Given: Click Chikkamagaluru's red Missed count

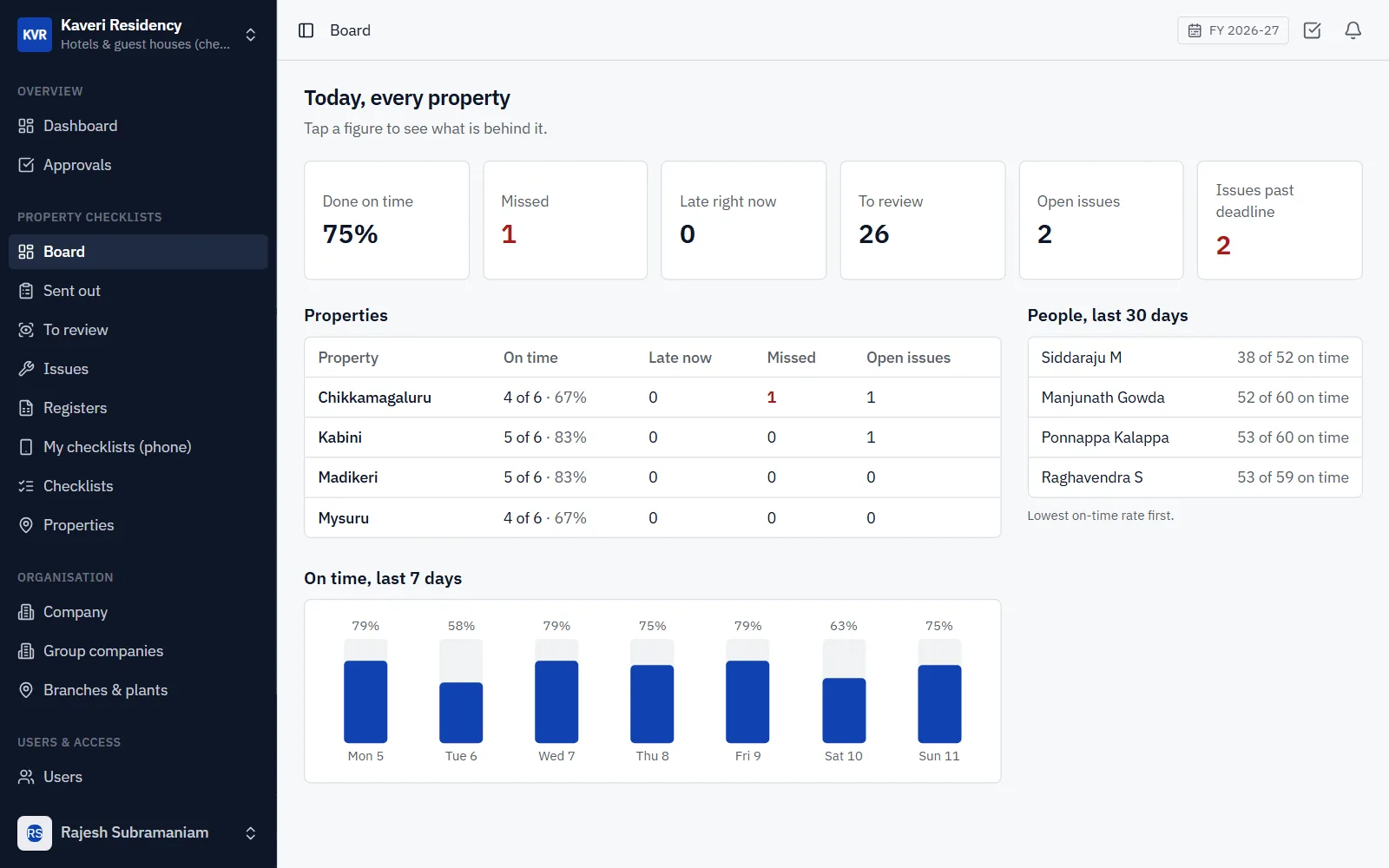Looking at the screenshot, I should click(772, 398).
